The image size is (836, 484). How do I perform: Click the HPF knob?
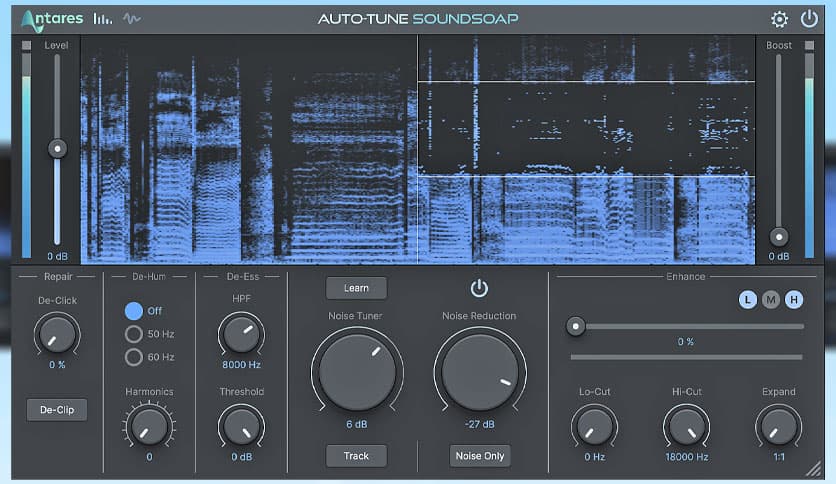point(242,334)
